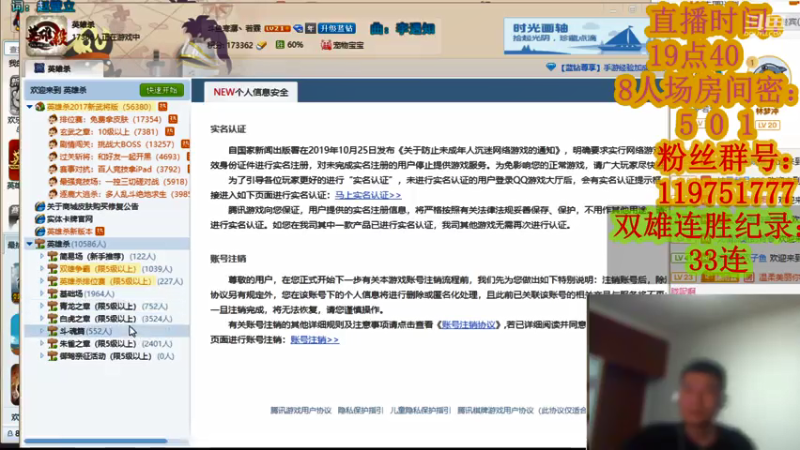Click the webcam video overlay

tap(693, 372)
